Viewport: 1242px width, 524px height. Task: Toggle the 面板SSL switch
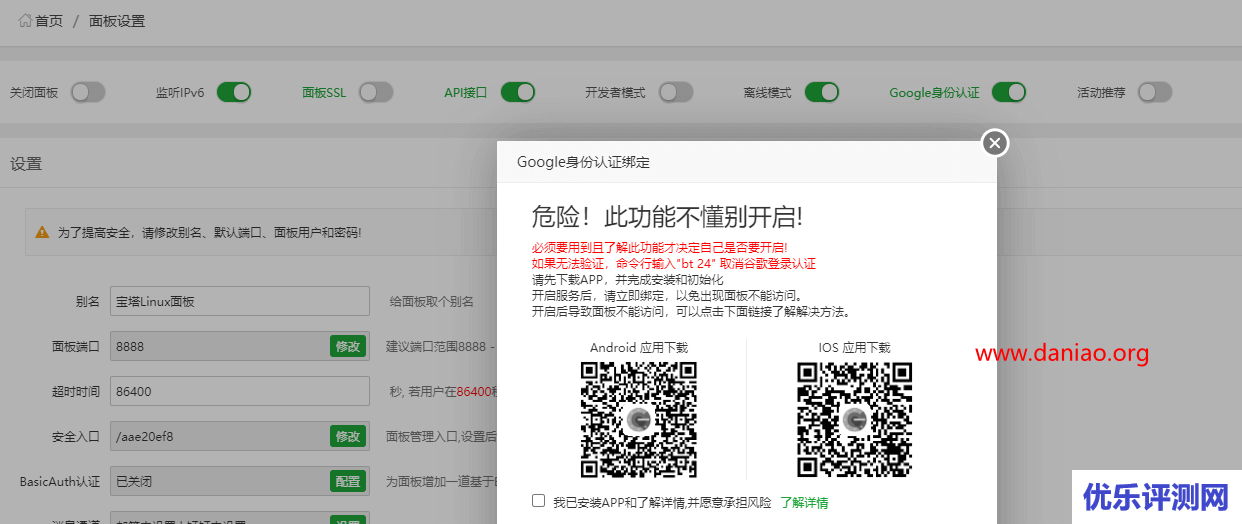[376, 92]
